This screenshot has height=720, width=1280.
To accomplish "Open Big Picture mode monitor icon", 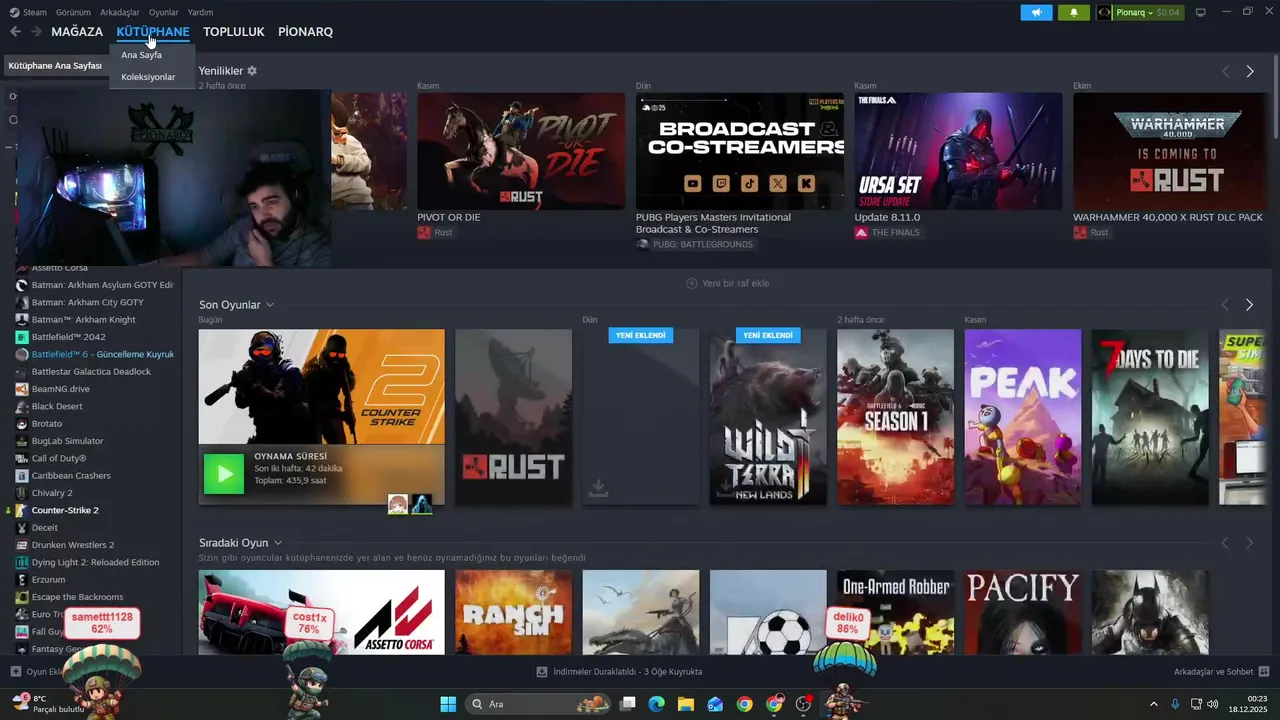I will point(1201,12).
